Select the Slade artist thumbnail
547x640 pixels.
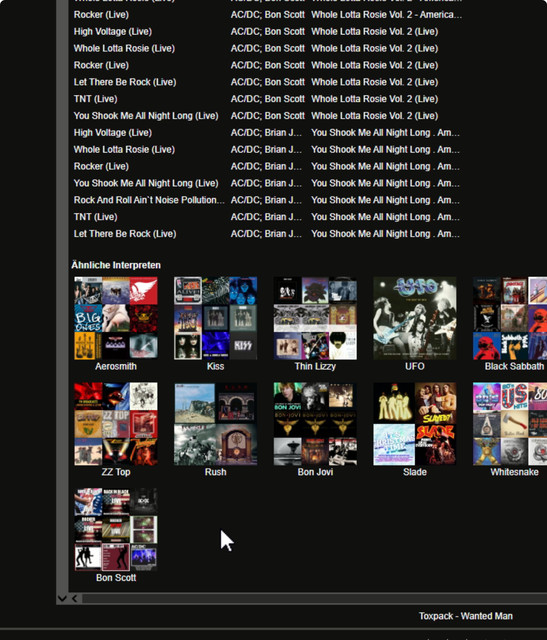[415, 424]
